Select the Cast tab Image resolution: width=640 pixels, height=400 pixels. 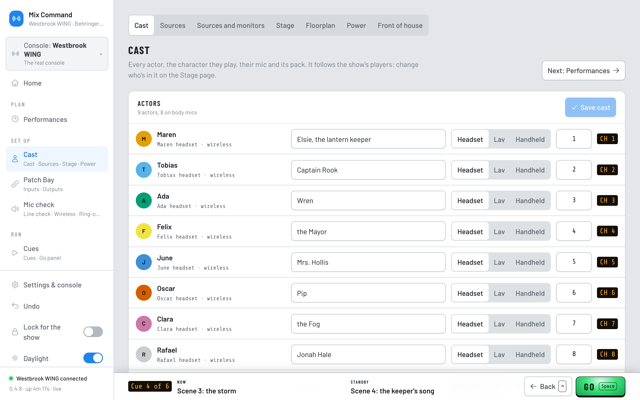[x=141, y=25]
